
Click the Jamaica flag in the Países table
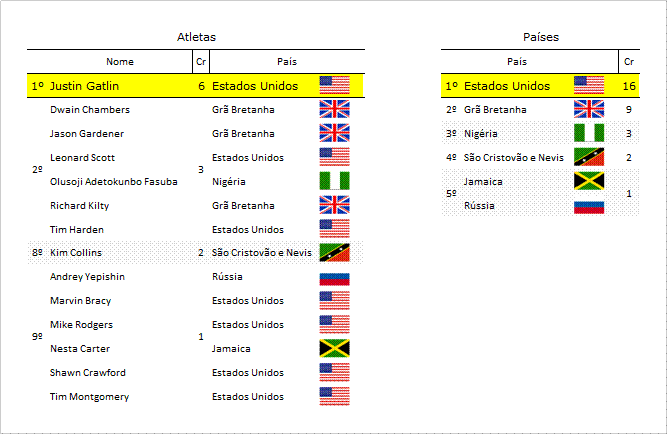[589, 181]
